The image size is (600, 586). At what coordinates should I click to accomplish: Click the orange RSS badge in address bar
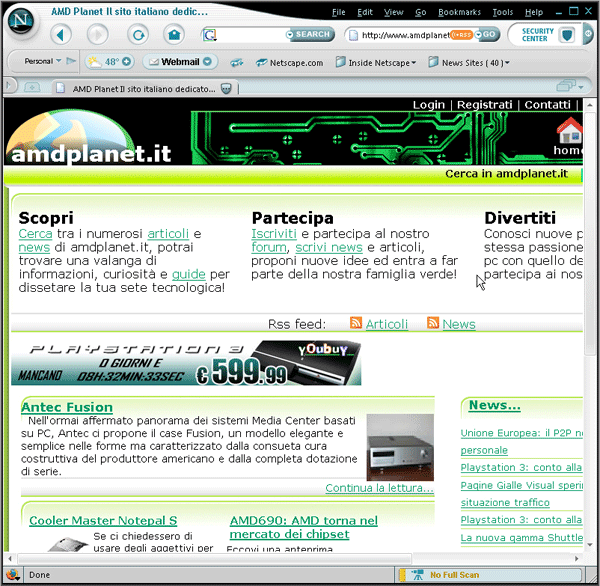click(x=461, y=35)
